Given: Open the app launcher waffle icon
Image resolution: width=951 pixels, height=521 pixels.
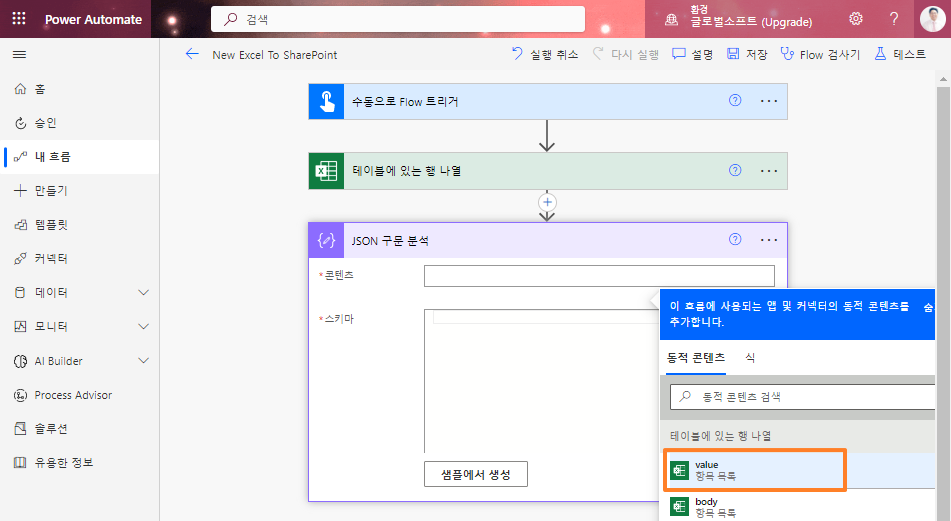Looking at the screenshot, I should [19, 19].
